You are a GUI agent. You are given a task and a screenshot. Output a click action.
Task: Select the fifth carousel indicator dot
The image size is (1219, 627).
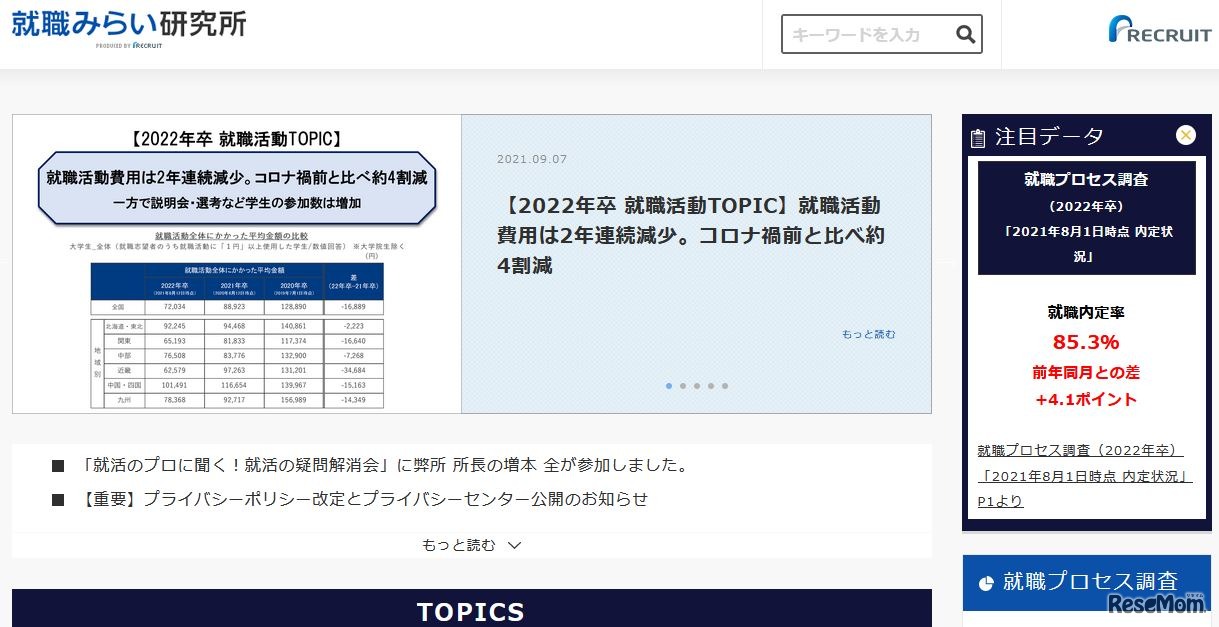tap(725, 385)
